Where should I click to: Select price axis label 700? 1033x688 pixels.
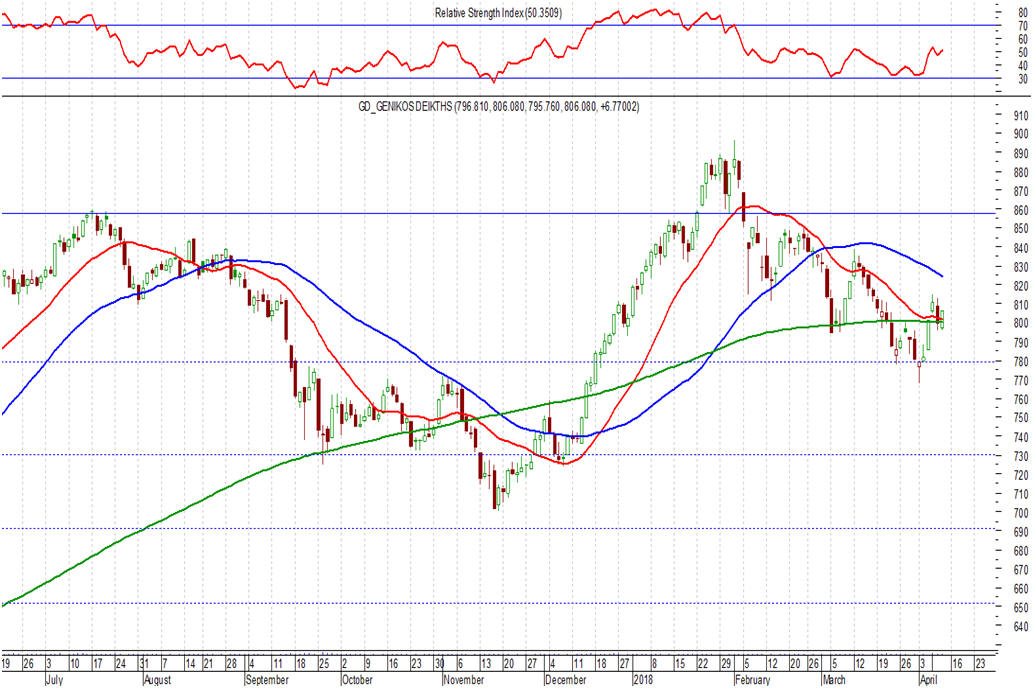pyautogui.click(x=1020, y=513)
